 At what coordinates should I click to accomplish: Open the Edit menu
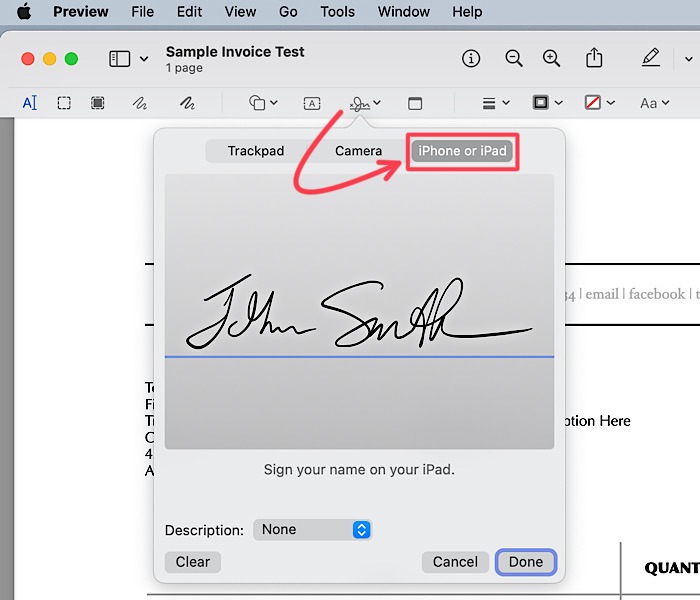[x=189, y=12]
